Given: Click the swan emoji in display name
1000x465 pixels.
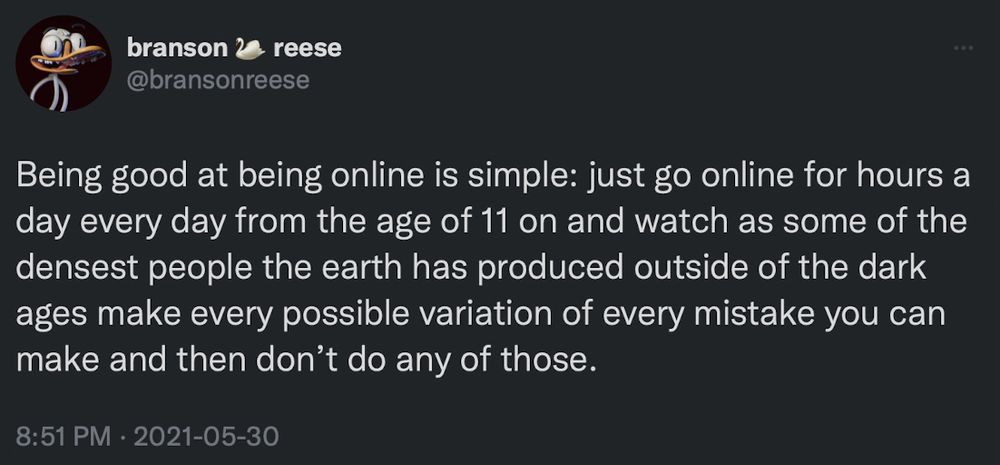Looking at the screenshot, I should point(250,48).
